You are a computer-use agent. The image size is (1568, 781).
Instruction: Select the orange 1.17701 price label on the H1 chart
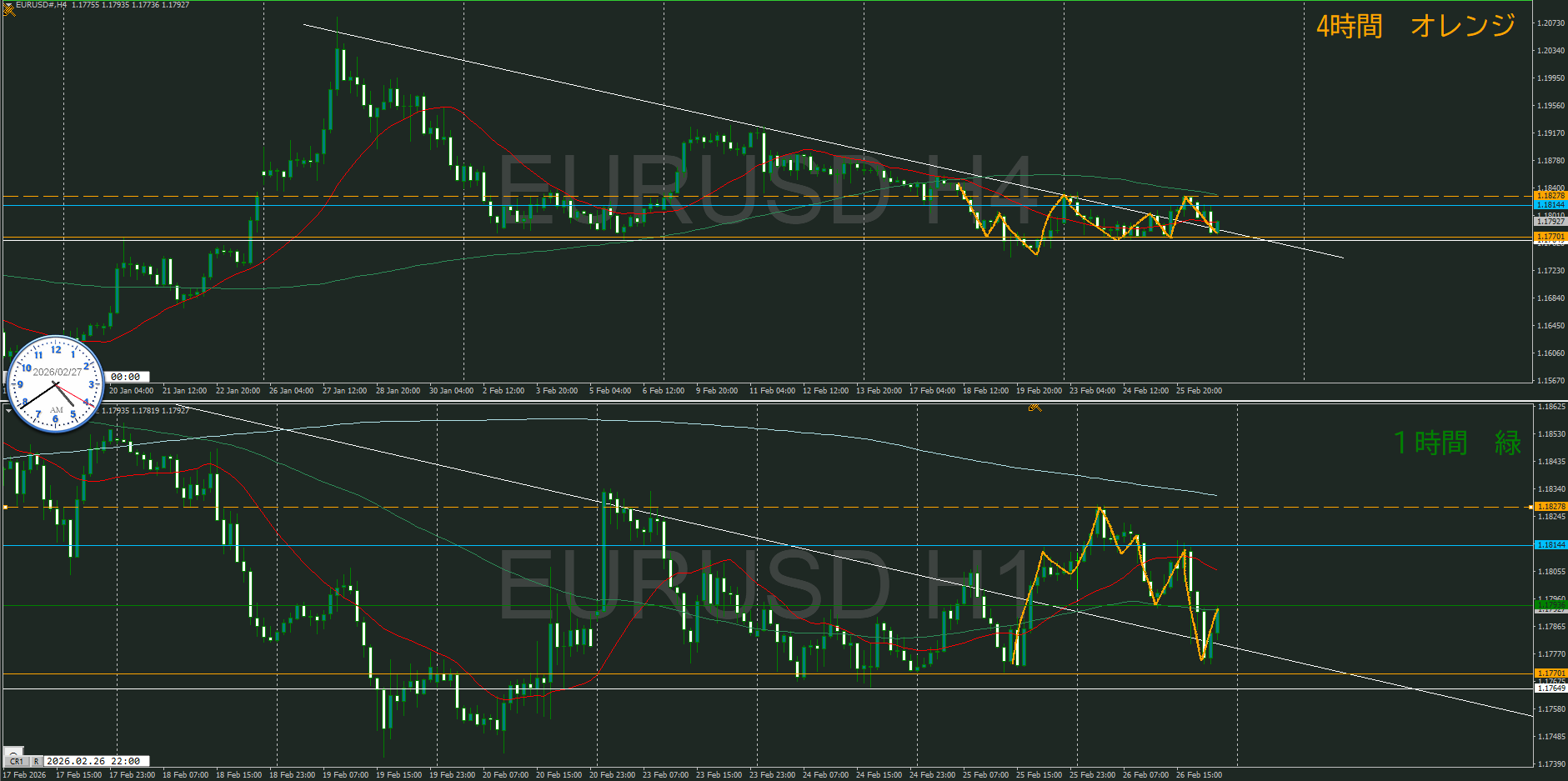[x=1550, y=673]
